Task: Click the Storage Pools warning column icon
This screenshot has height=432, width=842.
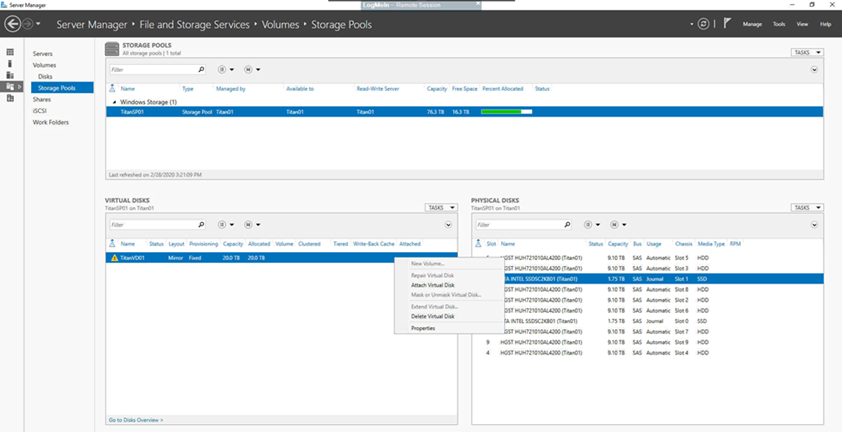Action: [112, 89]
